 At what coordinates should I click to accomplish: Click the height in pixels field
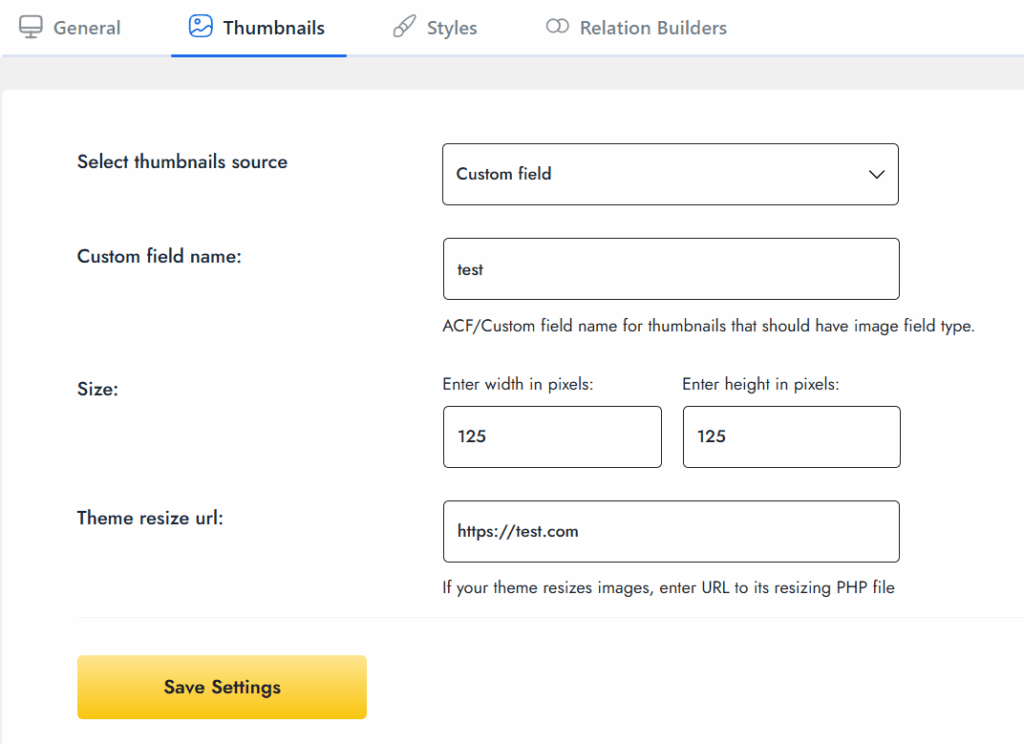pos(791,437)
